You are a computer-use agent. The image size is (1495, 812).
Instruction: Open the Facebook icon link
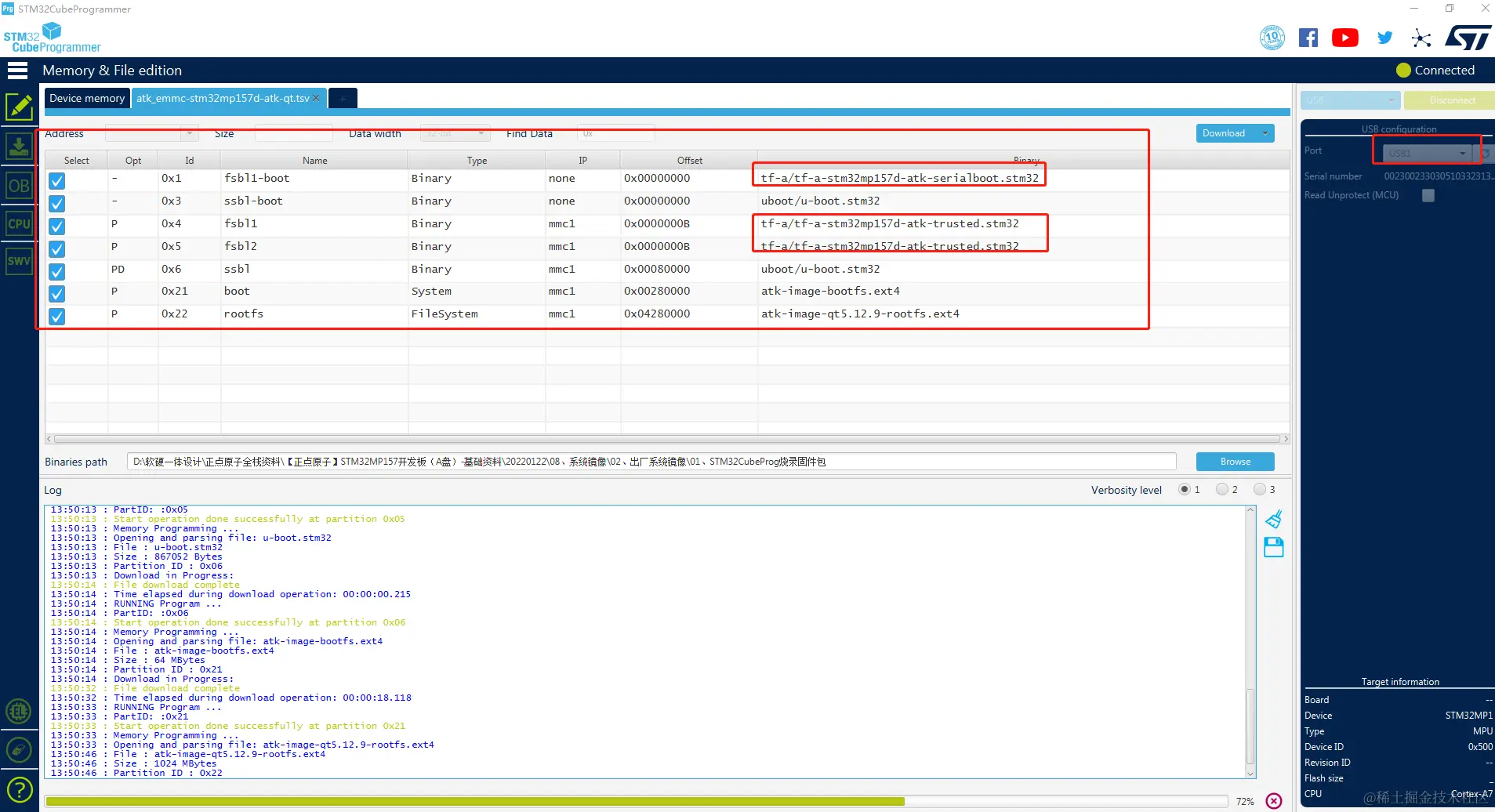(1308, 38)
